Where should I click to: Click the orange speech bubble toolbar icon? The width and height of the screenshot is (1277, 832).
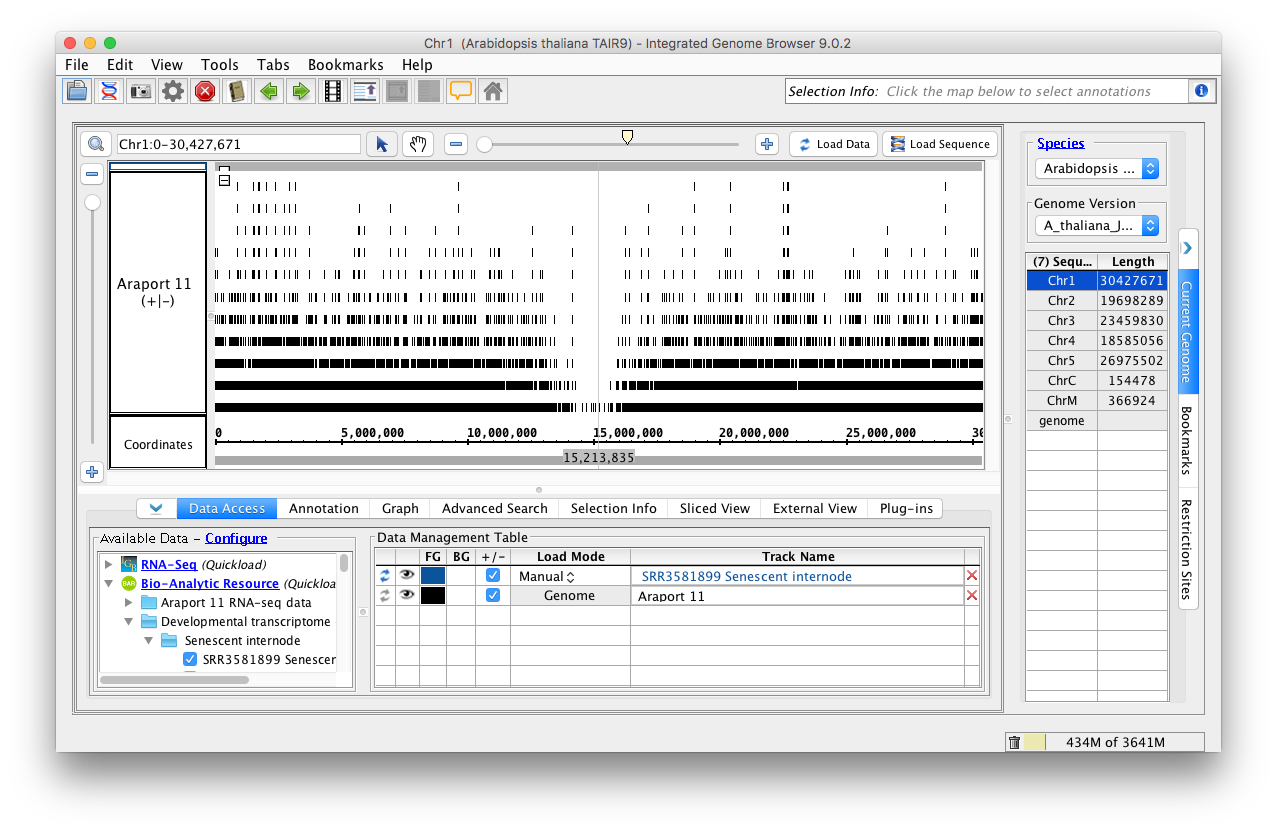click(460, 92)
